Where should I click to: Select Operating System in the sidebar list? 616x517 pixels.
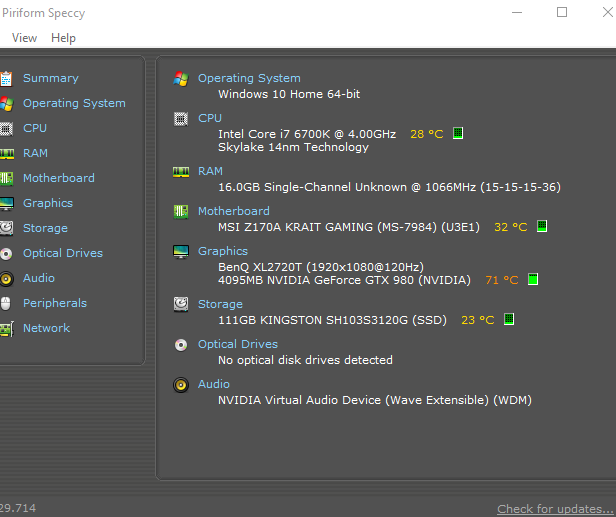click(74, 103)
